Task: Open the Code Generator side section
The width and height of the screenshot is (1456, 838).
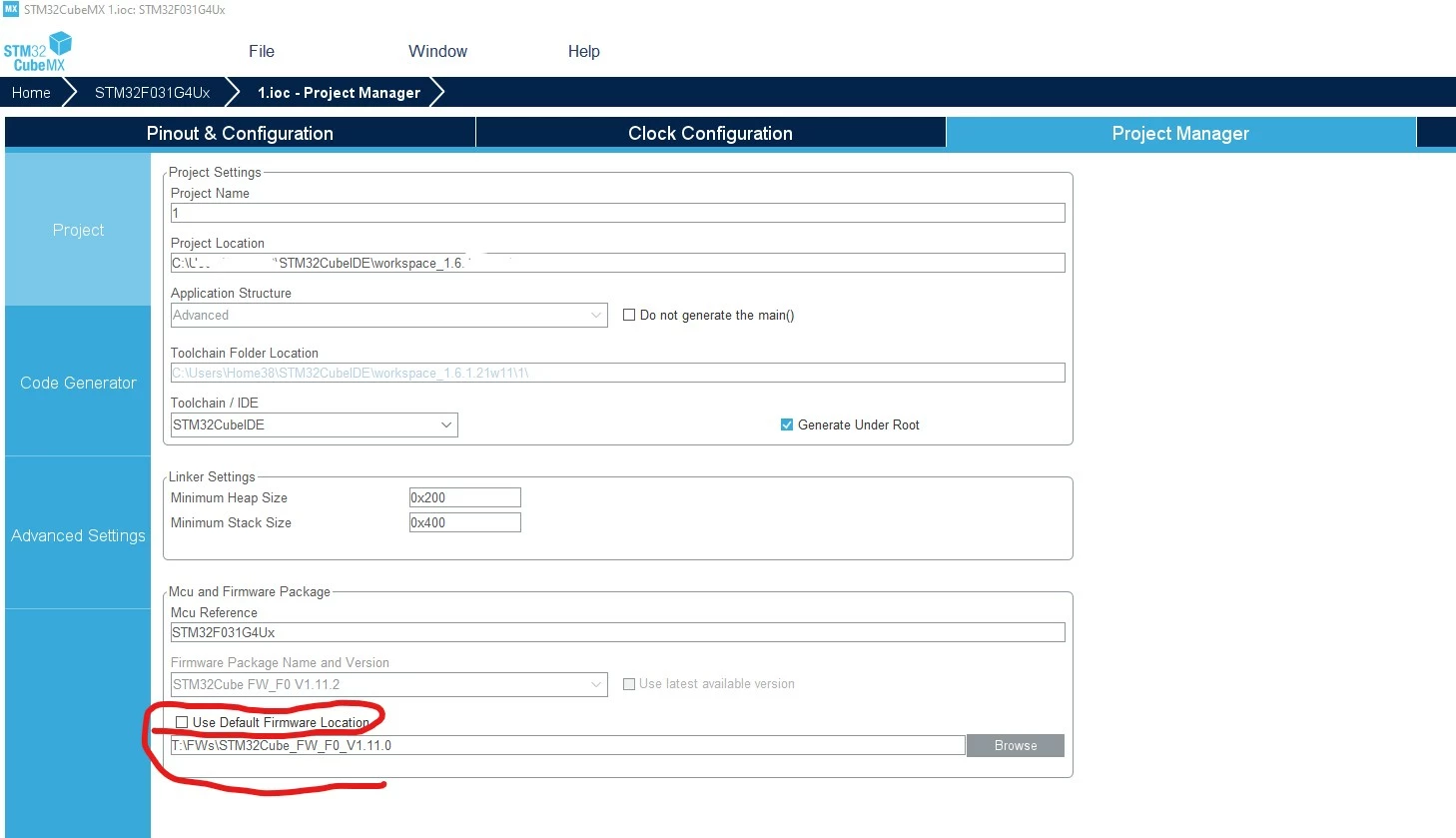Action: 78,383
